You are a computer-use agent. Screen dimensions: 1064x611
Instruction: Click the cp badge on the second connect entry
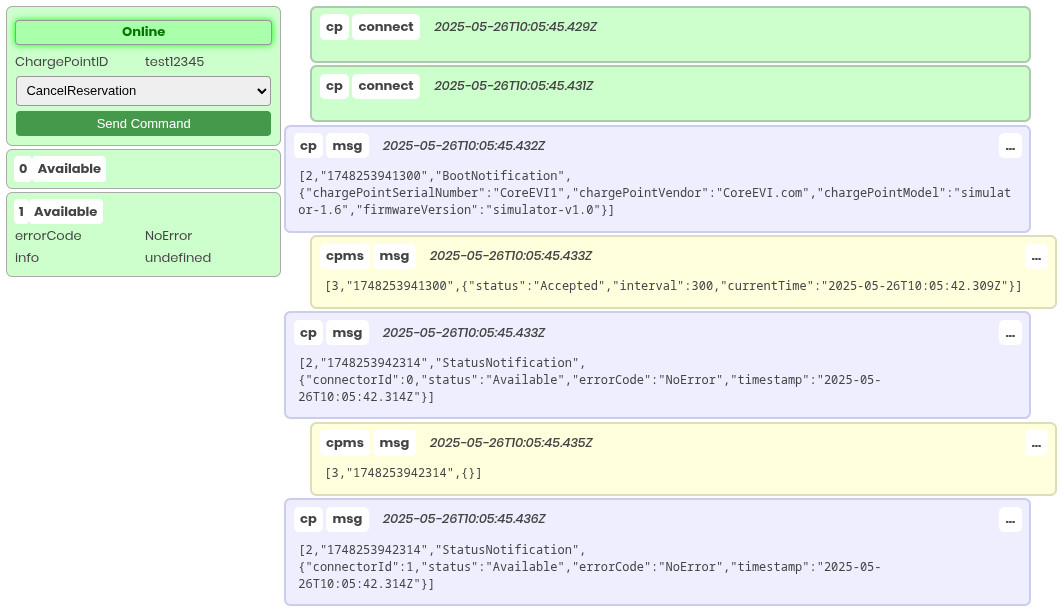[334, 86]
